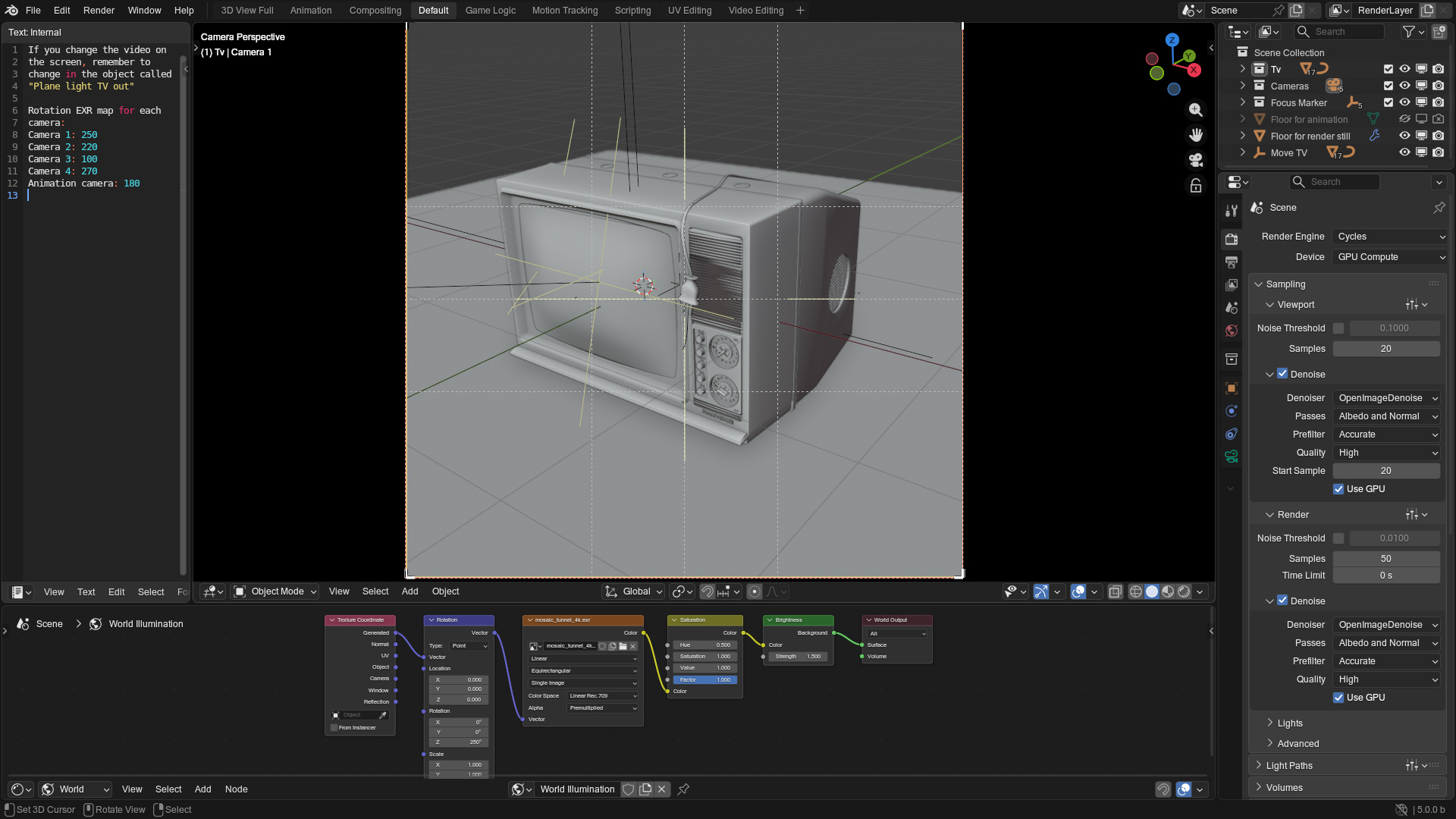Hide the Cameras collection in viewport

point(1404,86)
